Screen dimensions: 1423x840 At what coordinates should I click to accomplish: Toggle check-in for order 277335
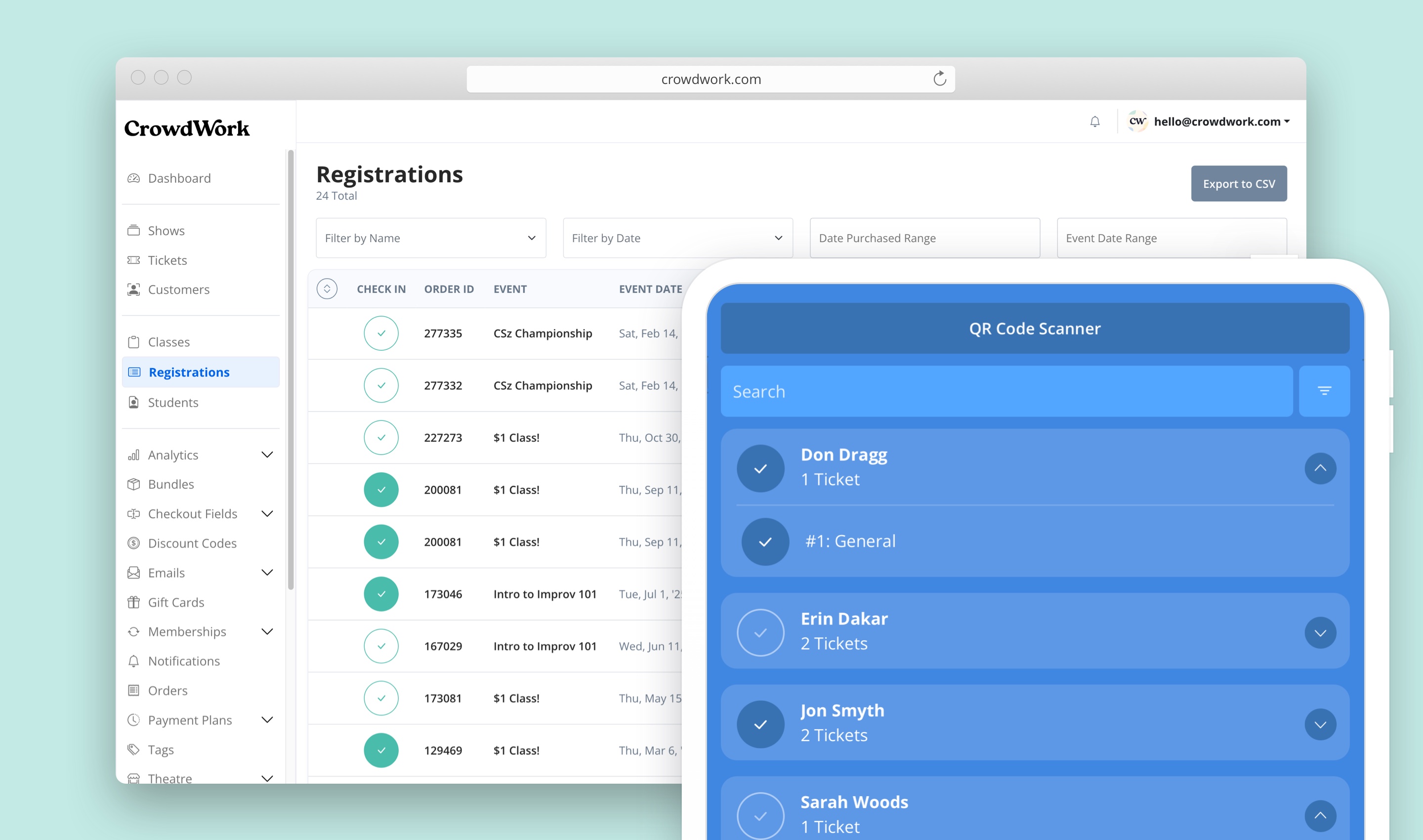point(381,334)
